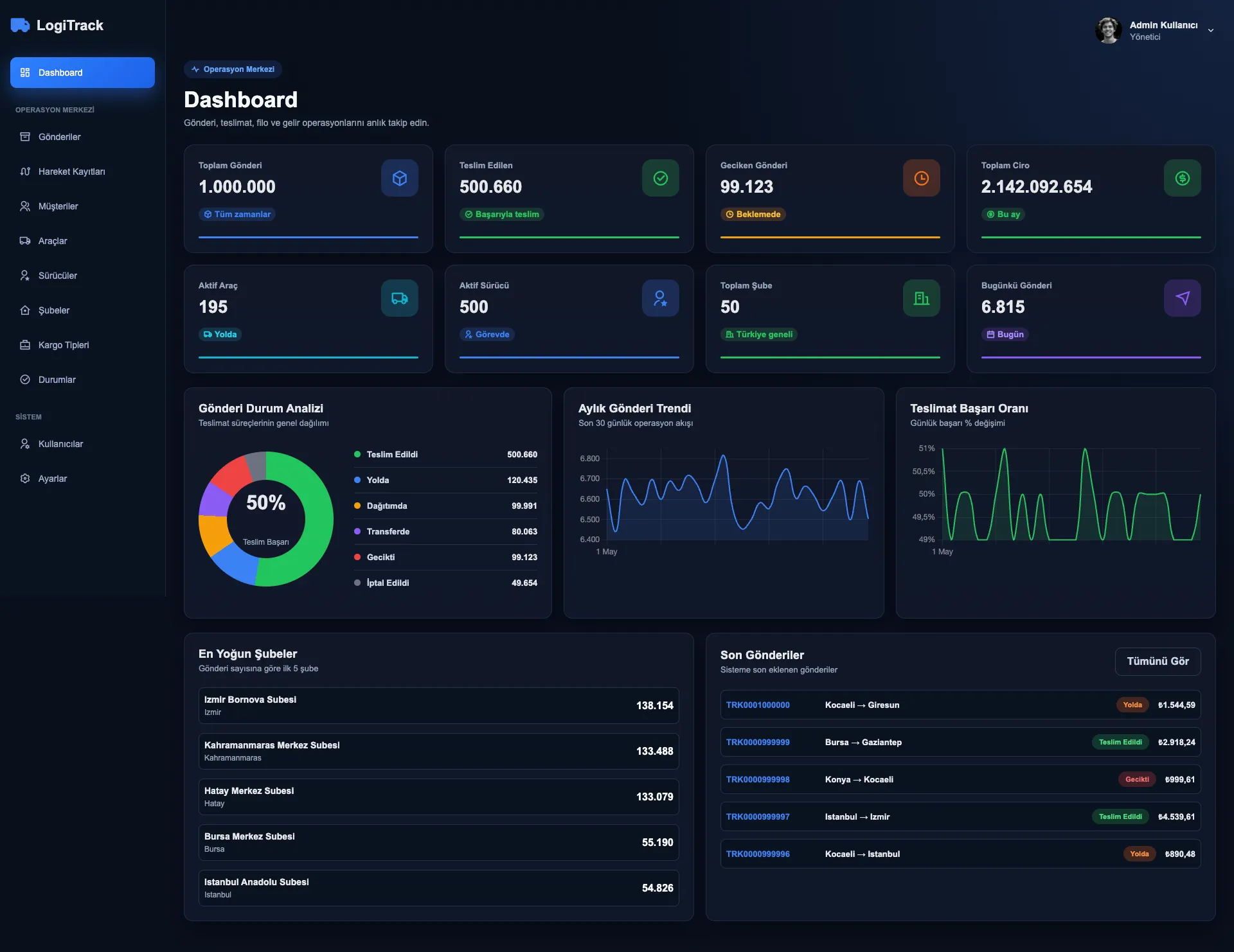Click the Tümünü Gör button
This screenshot has width=1234, height=952.
(1158, 662)
